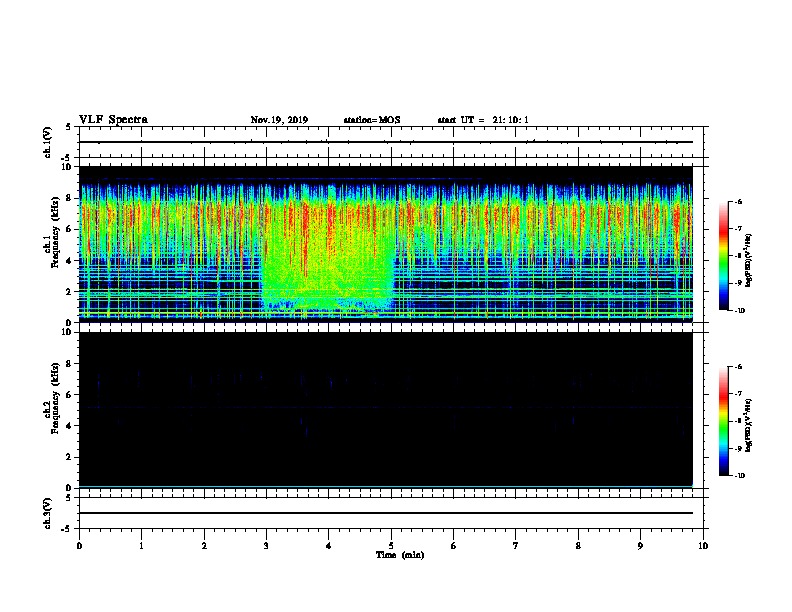Click the "station=MOS" header label
Screen dimensions: 792x612
[x=372, y=120]
